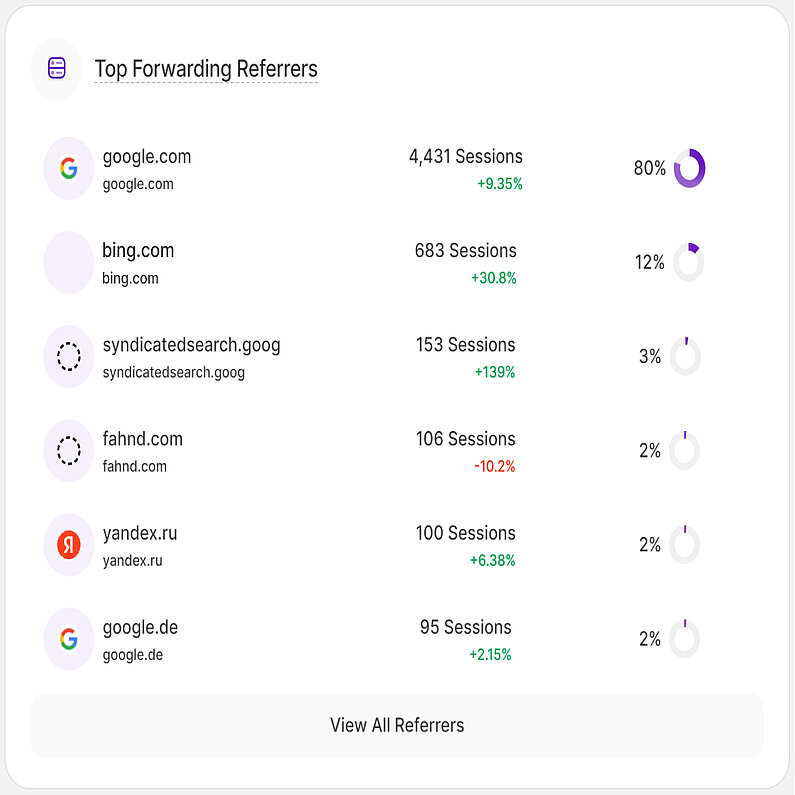Open the syndicatedsearch.goog referrer entry
Viewport: 795px width, 795px height.
click(x=191, y=345)
